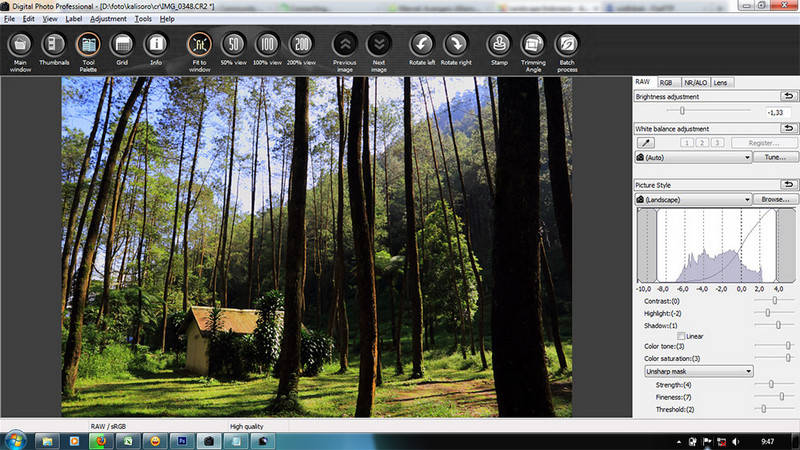
Task: Click the unsharp mask Threshold slider
Action: [773, 409]
